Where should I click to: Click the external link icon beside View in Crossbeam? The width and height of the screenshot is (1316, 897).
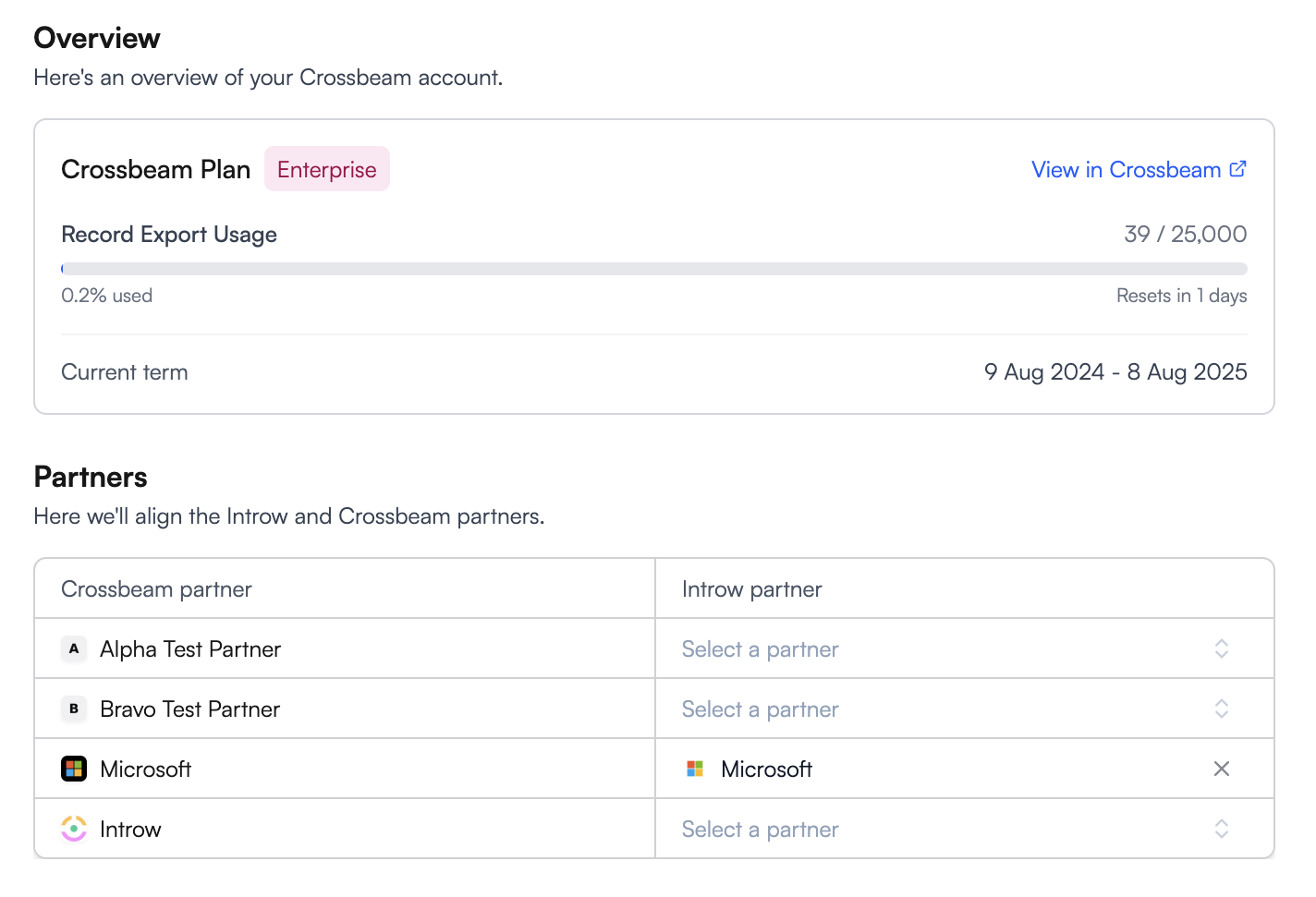point(1238,169)
